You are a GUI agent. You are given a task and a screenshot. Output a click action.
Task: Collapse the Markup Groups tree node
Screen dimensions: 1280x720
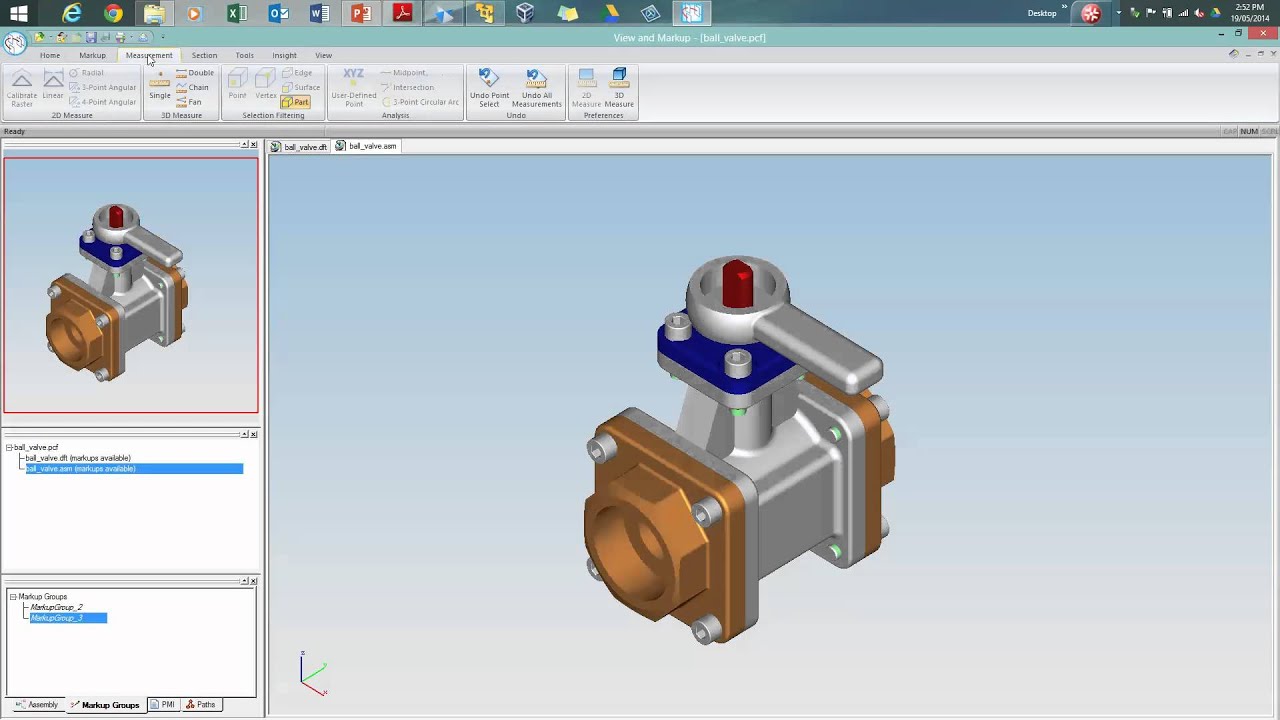(13, 597)
